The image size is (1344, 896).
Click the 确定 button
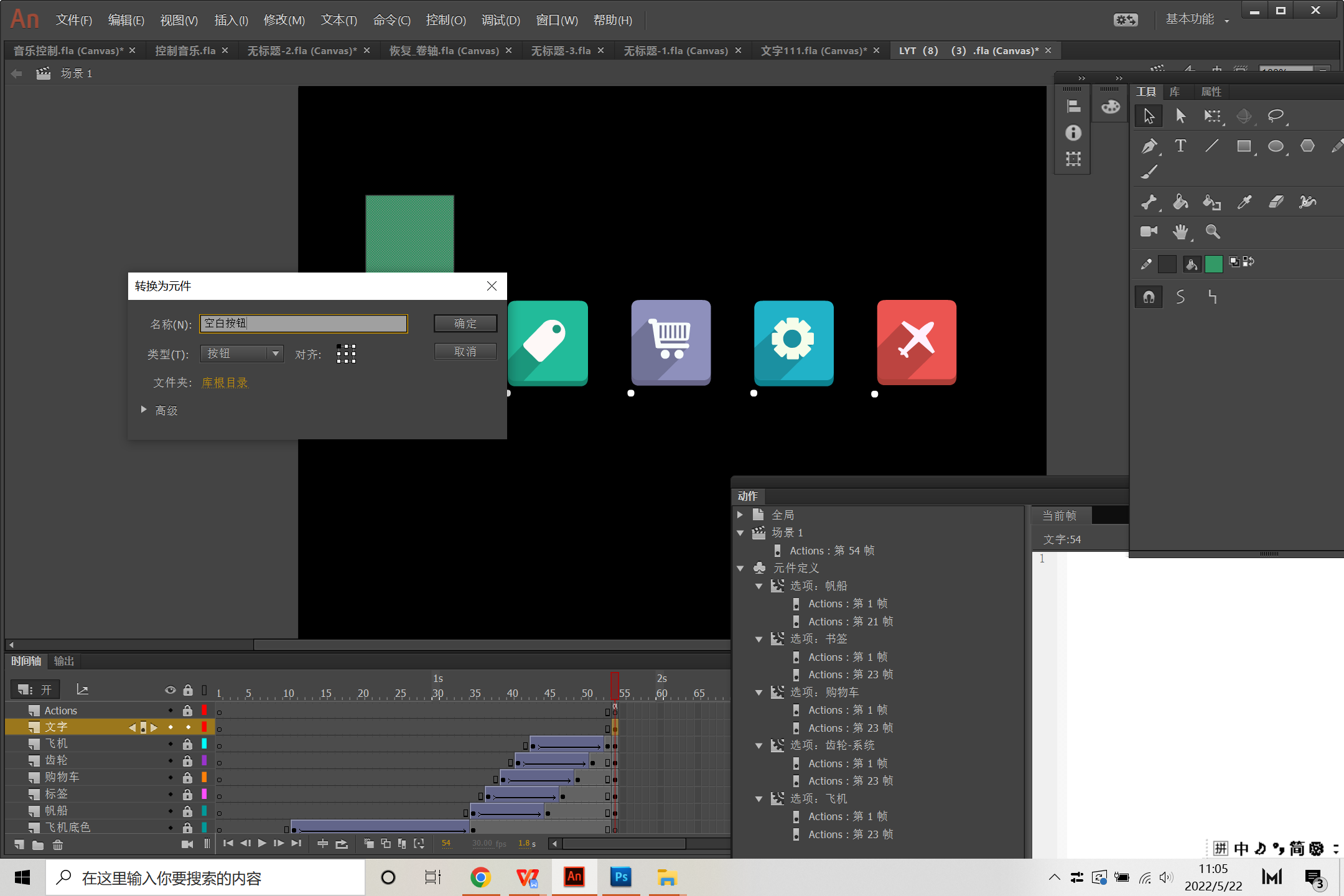point(465,323)
